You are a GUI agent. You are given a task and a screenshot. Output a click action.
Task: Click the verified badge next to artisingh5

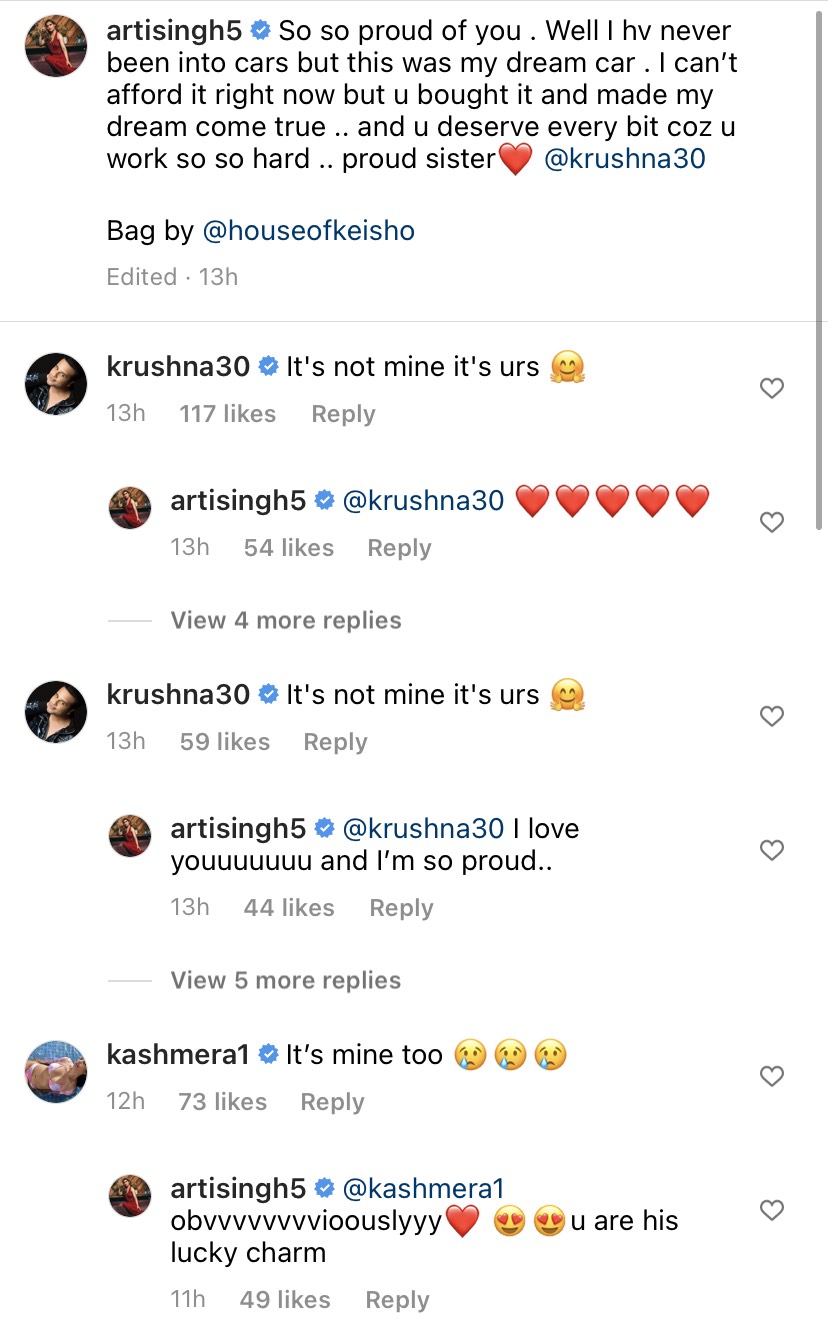coord(258,30)
